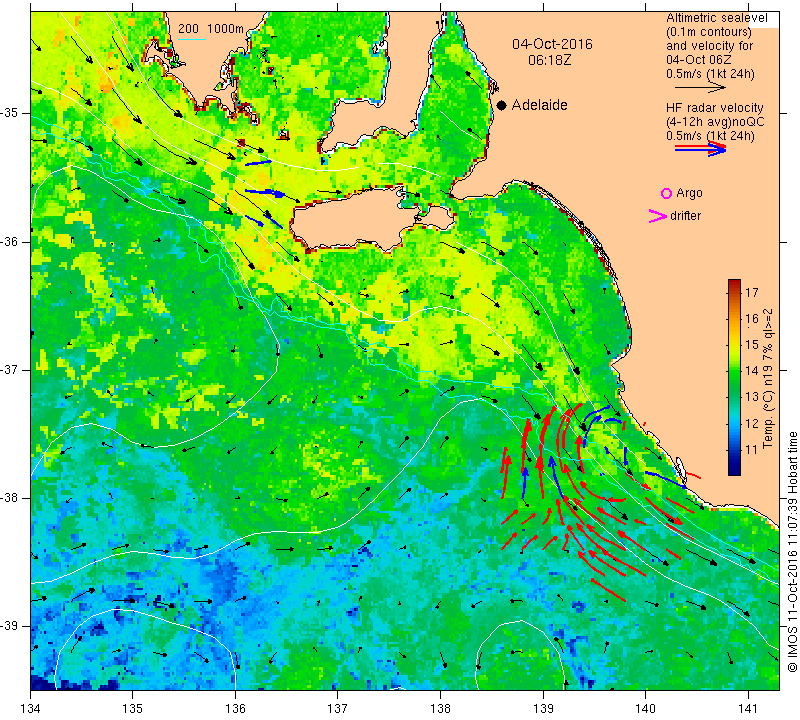Click the '200 1000m' depth contour label
Image resolution: width=800 pixels, height=720 pixels.
tap(211, 29)
